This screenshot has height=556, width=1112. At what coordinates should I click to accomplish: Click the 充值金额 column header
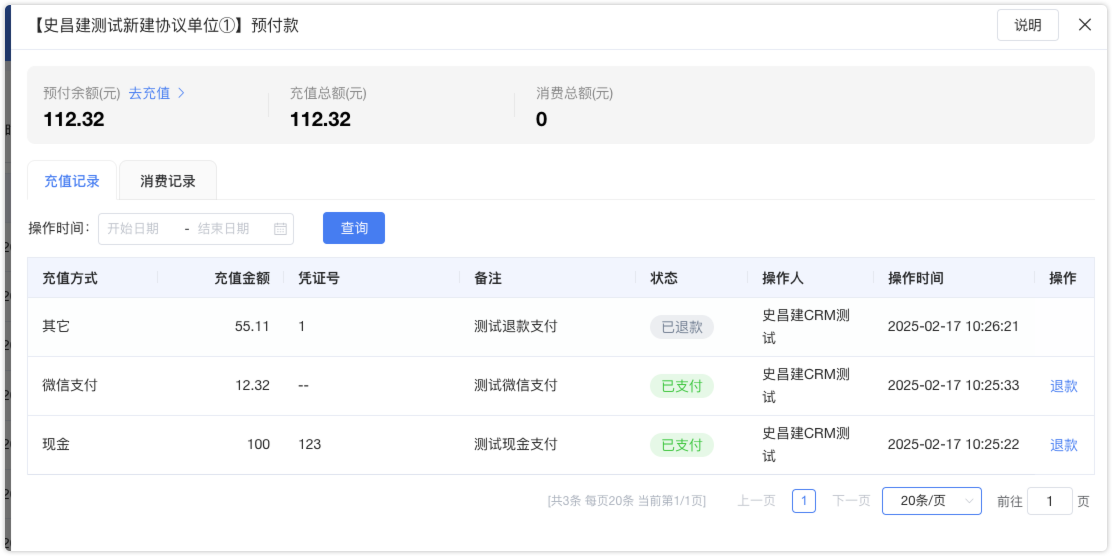click(x=242, y=278)
